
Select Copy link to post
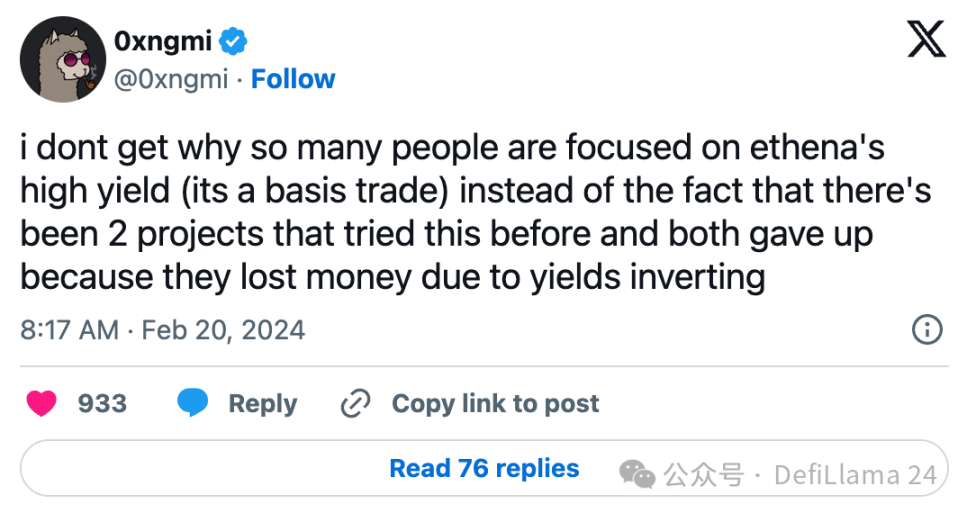pyautogui.click(x=495, y=403)
